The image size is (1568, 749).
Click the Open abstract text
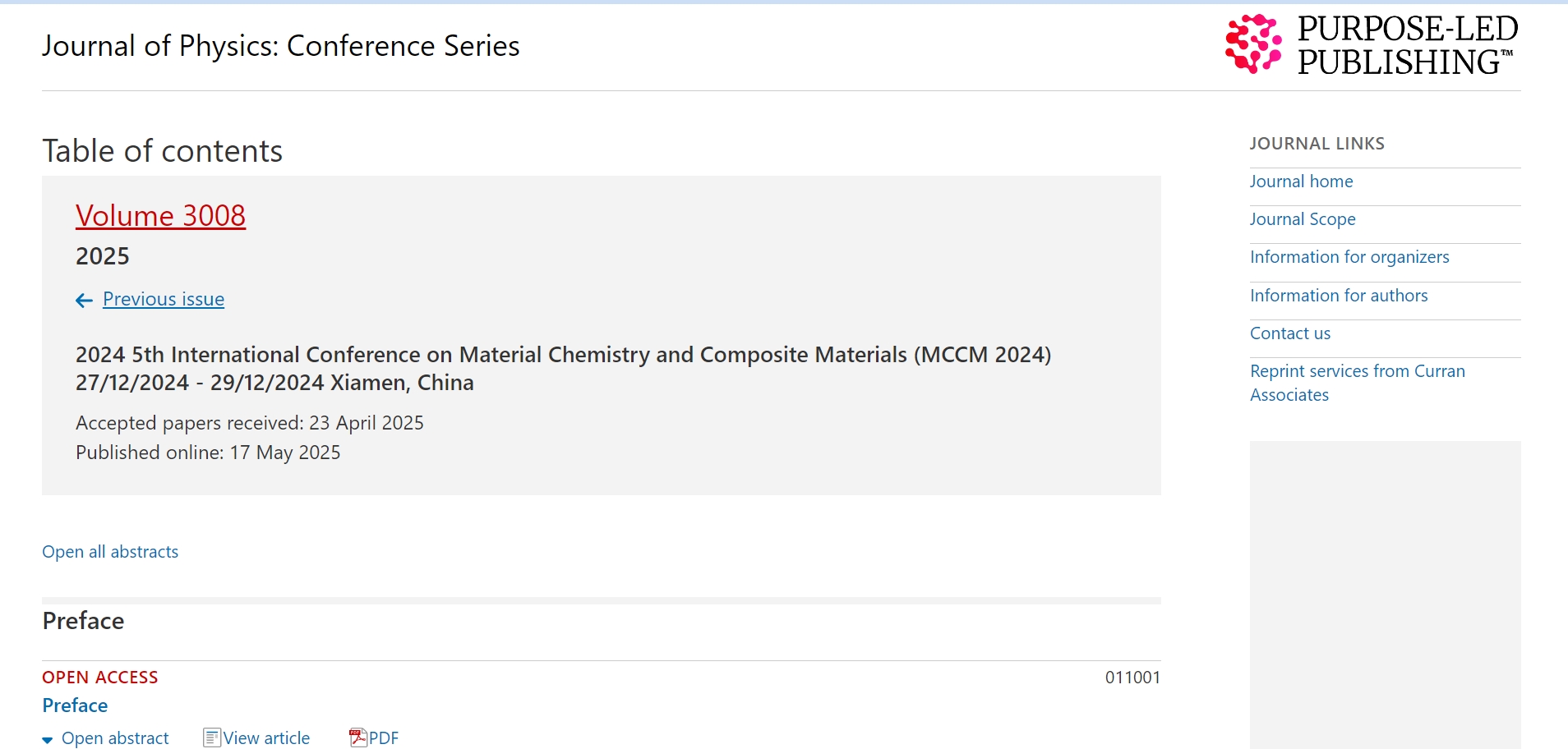click(x=115, y=738)
